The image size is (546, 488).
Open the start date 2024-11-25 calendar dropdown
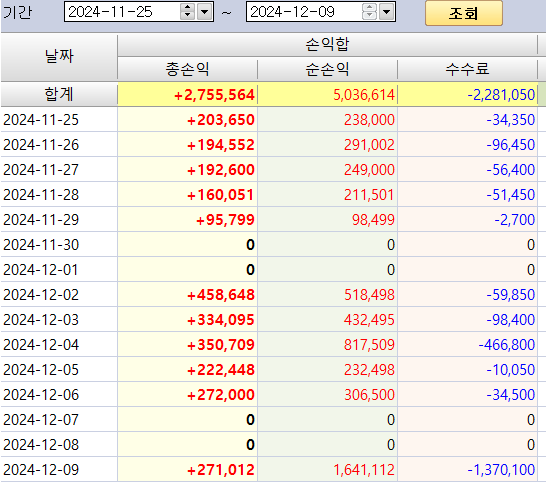click(x=205, y=12)
